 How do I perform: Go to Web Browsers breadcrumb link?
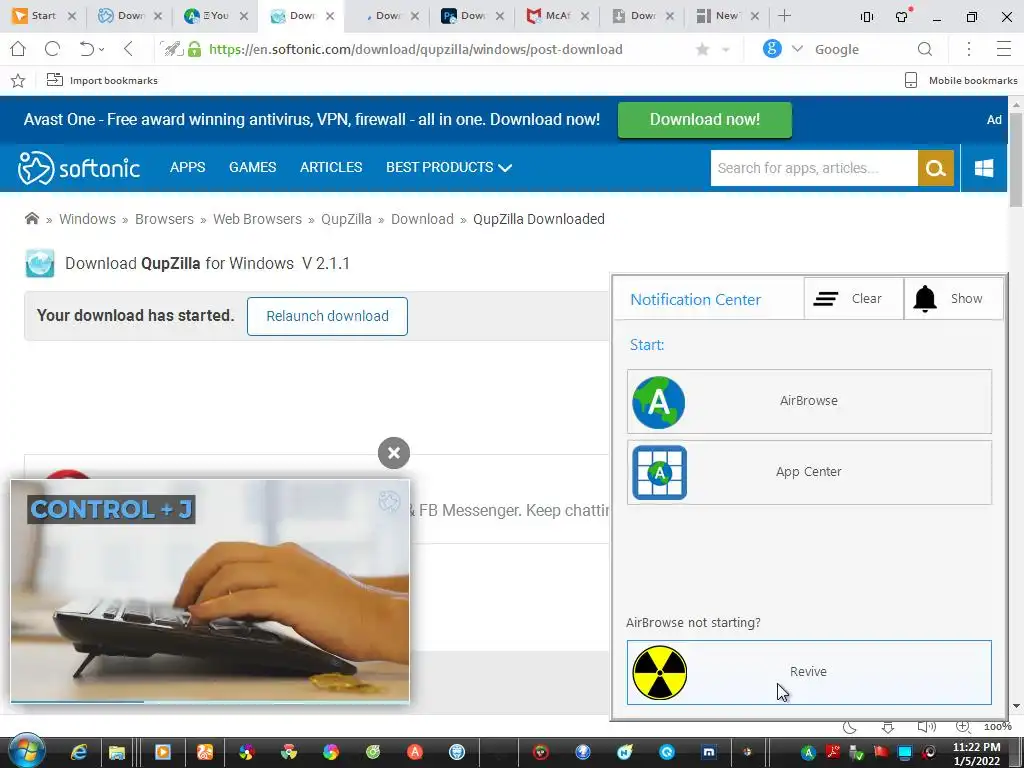(x=257, y=219)
